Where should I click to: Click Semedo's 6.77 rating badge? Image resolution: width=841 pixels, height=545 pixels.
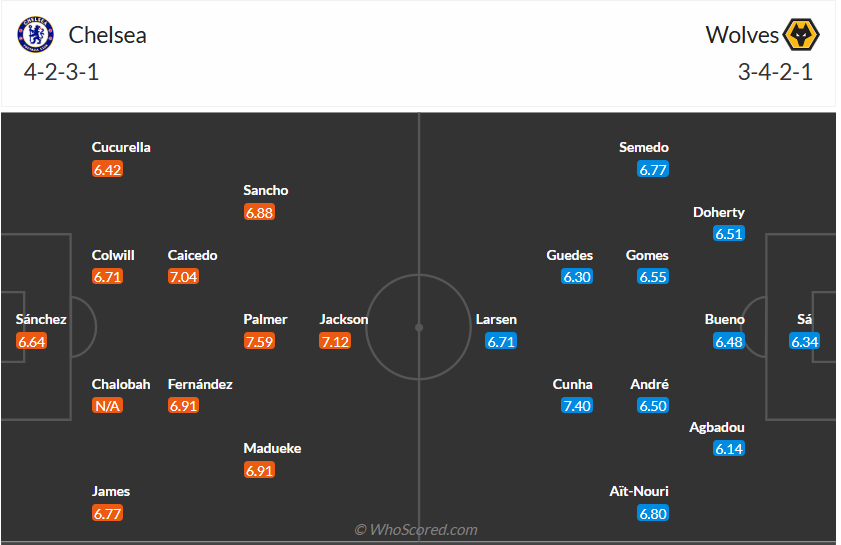click(x=653, y=170)
